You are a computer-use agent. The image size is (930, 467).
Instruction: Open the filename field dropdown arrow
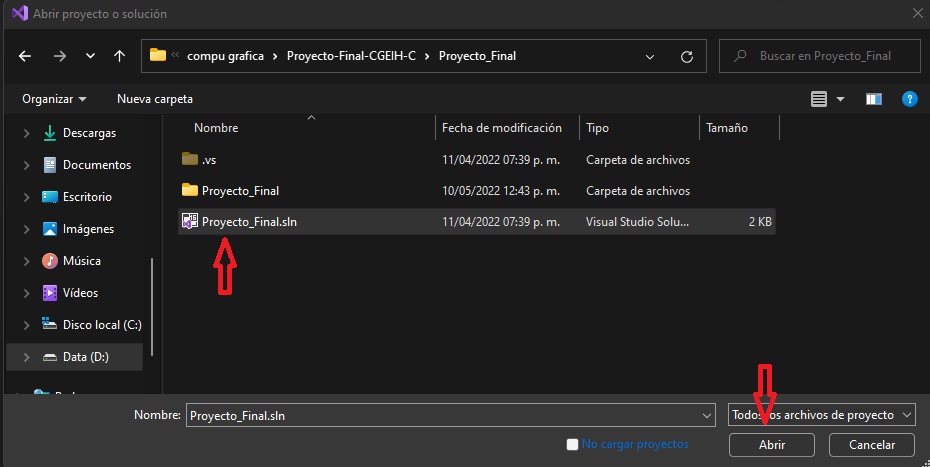tap(707, 415)
